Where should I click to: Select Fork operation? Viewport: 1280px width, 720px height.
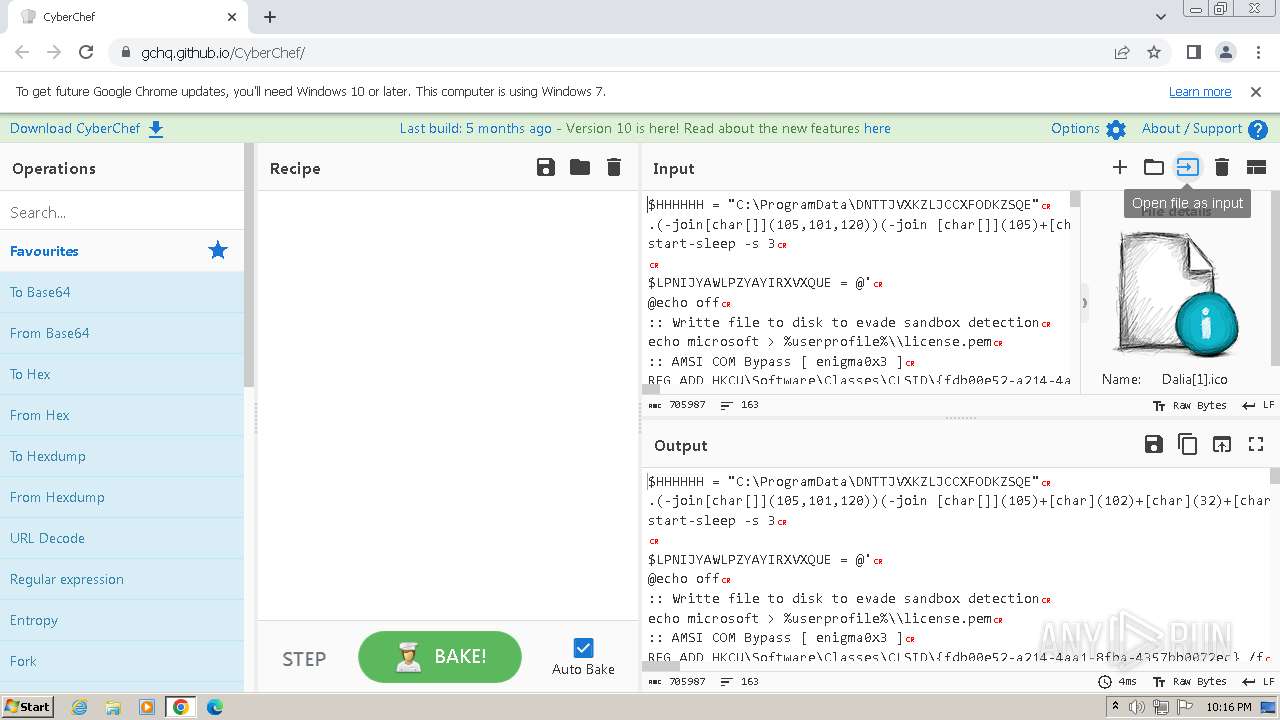pos(122,661)
